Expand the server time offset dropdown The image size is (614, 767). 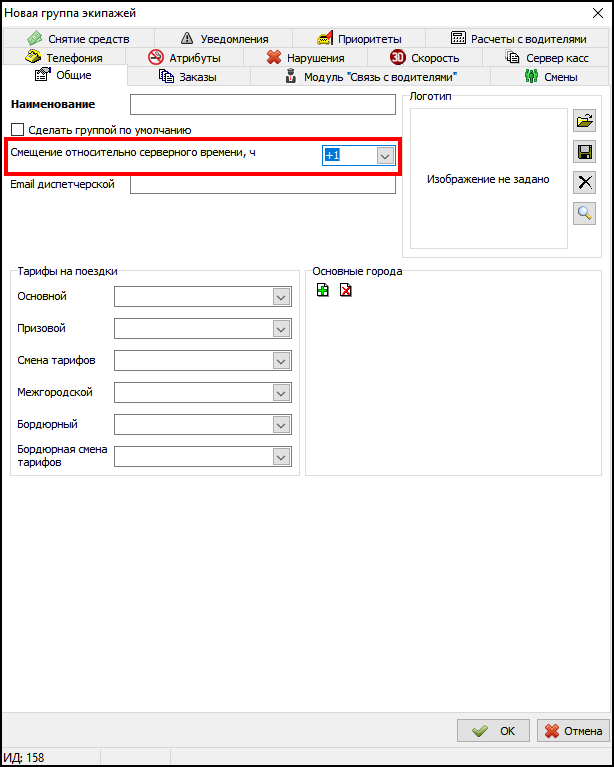[x=385, y=155]
